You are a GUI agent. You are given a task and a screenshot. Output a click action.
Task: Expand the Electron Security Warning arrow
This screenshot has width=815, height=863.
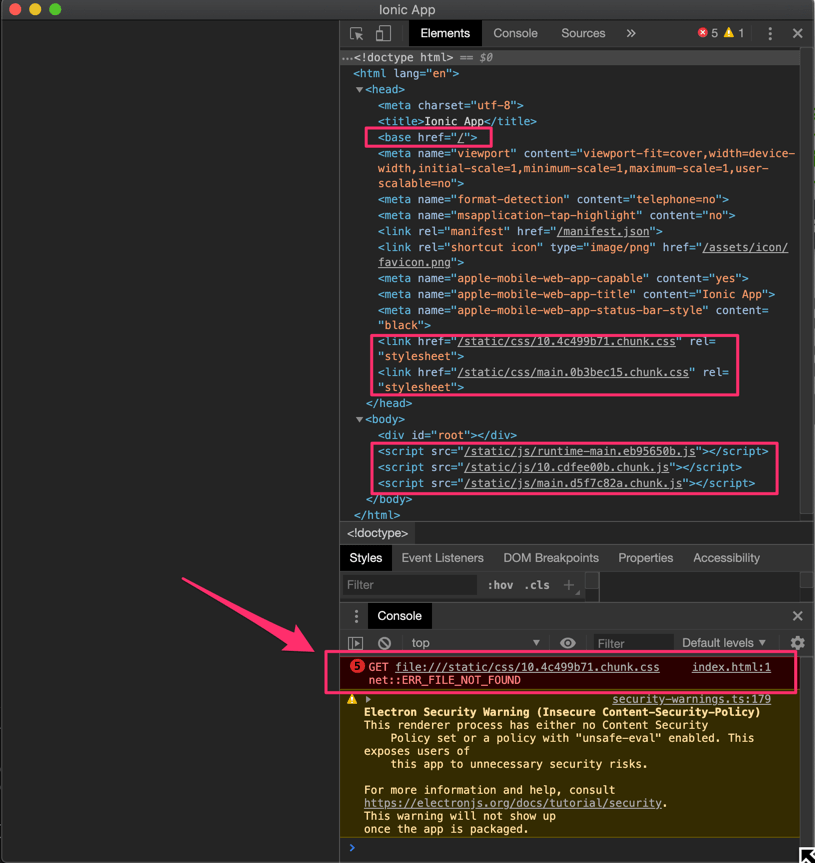368,700
